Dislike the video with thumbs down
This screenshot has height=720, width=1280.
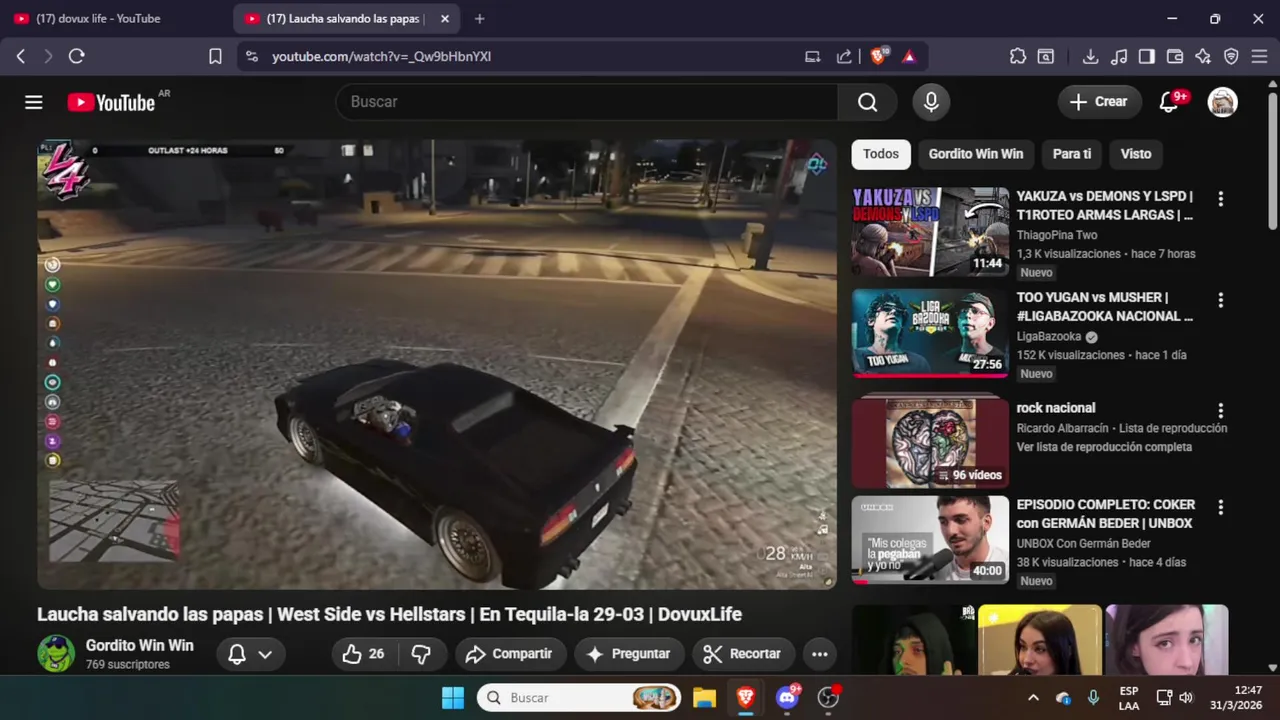(x=421, y=654)
